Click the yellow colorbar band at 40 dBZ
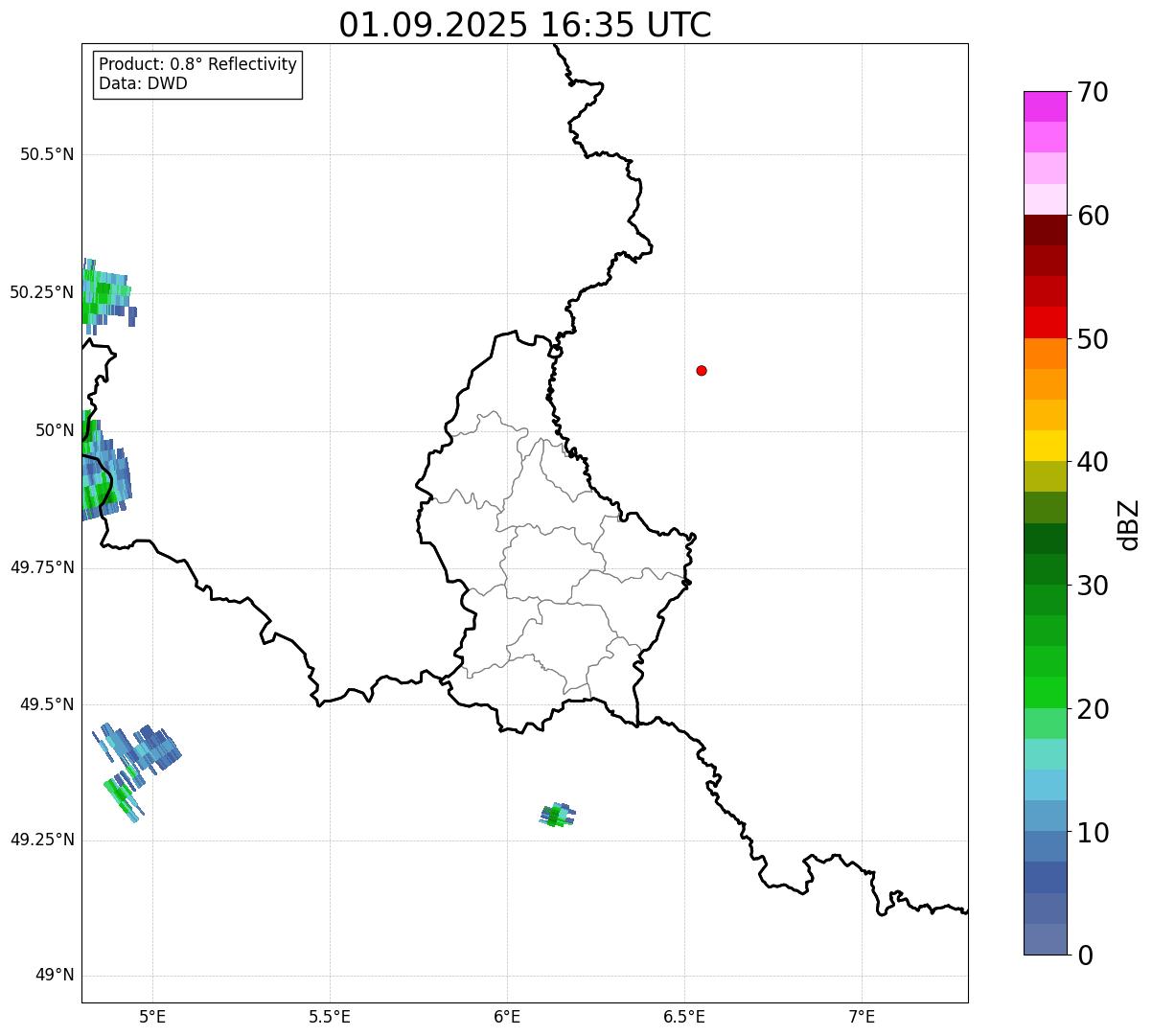 click(x=1045, y=447)
